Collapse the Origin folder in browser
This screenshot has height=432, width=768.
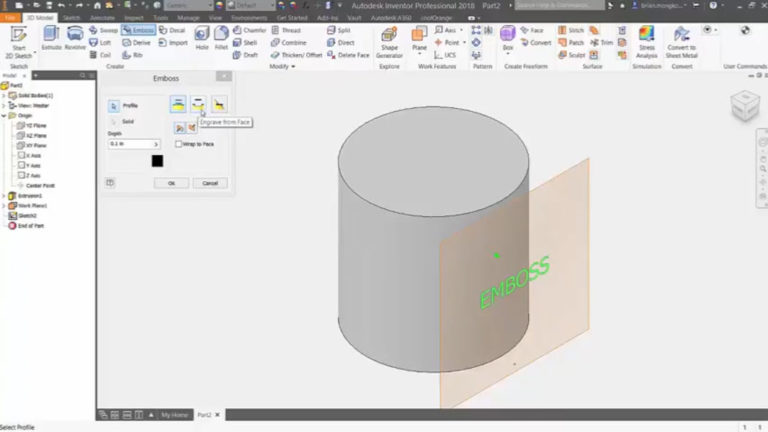4,115
